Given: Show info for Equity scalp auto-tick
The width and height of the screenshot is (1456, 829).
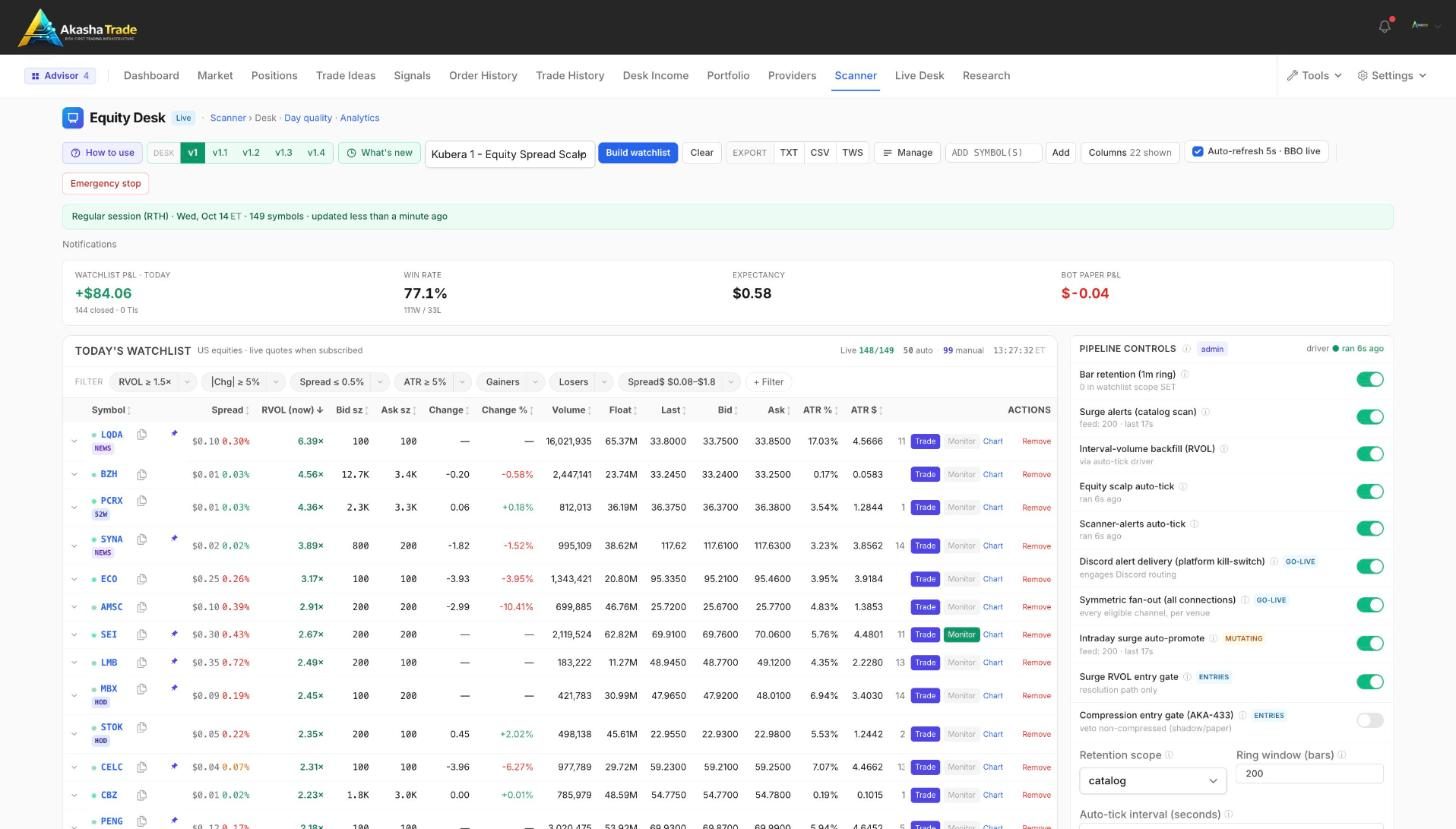Looking at the screenshot, I should click(1183, 487).
